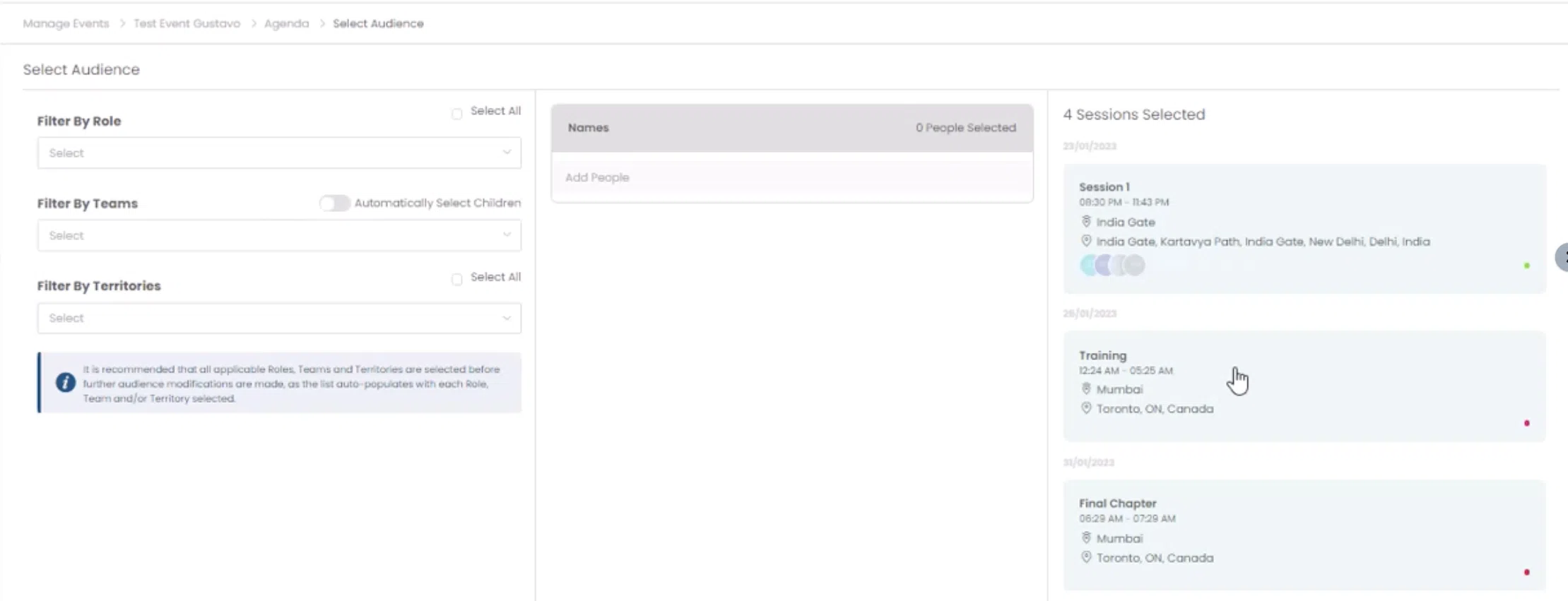Go to Manage Events breadcrumb
Image resolution: width=1568 pixels, height=601 pixels.
coord(66,23)
